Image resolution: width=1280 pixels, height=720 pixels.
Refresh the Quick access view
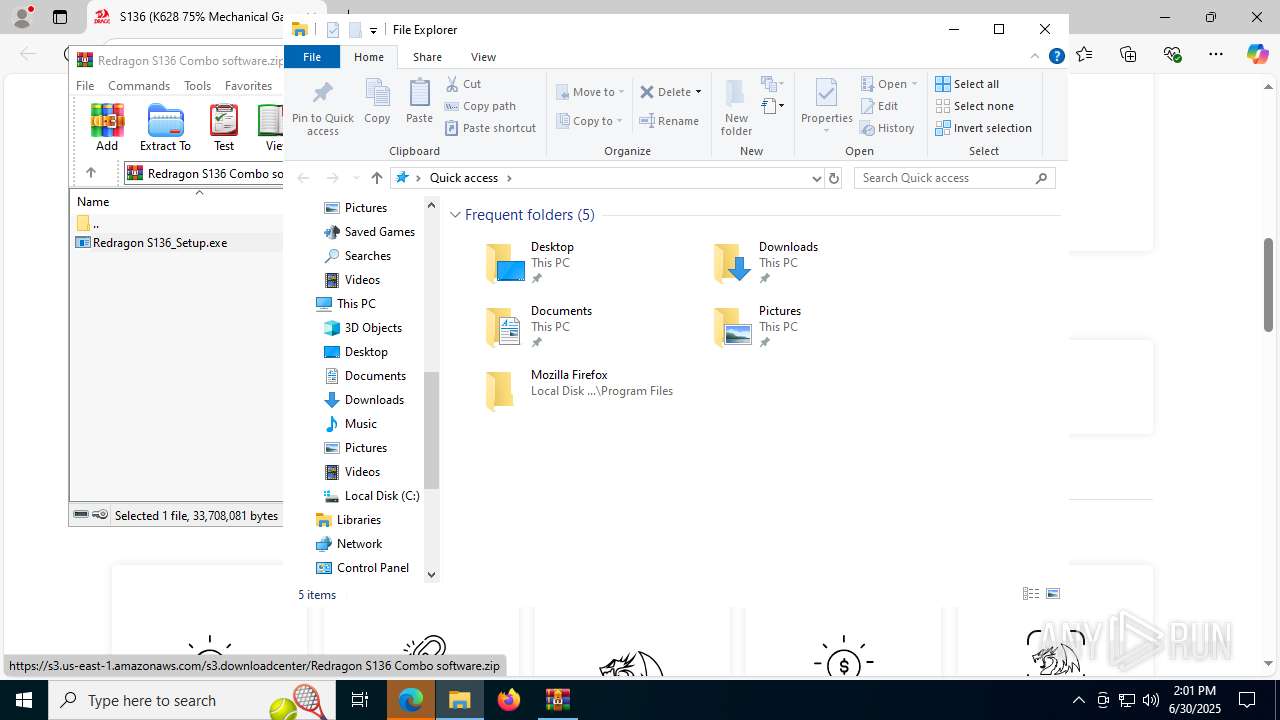(834, 178)
